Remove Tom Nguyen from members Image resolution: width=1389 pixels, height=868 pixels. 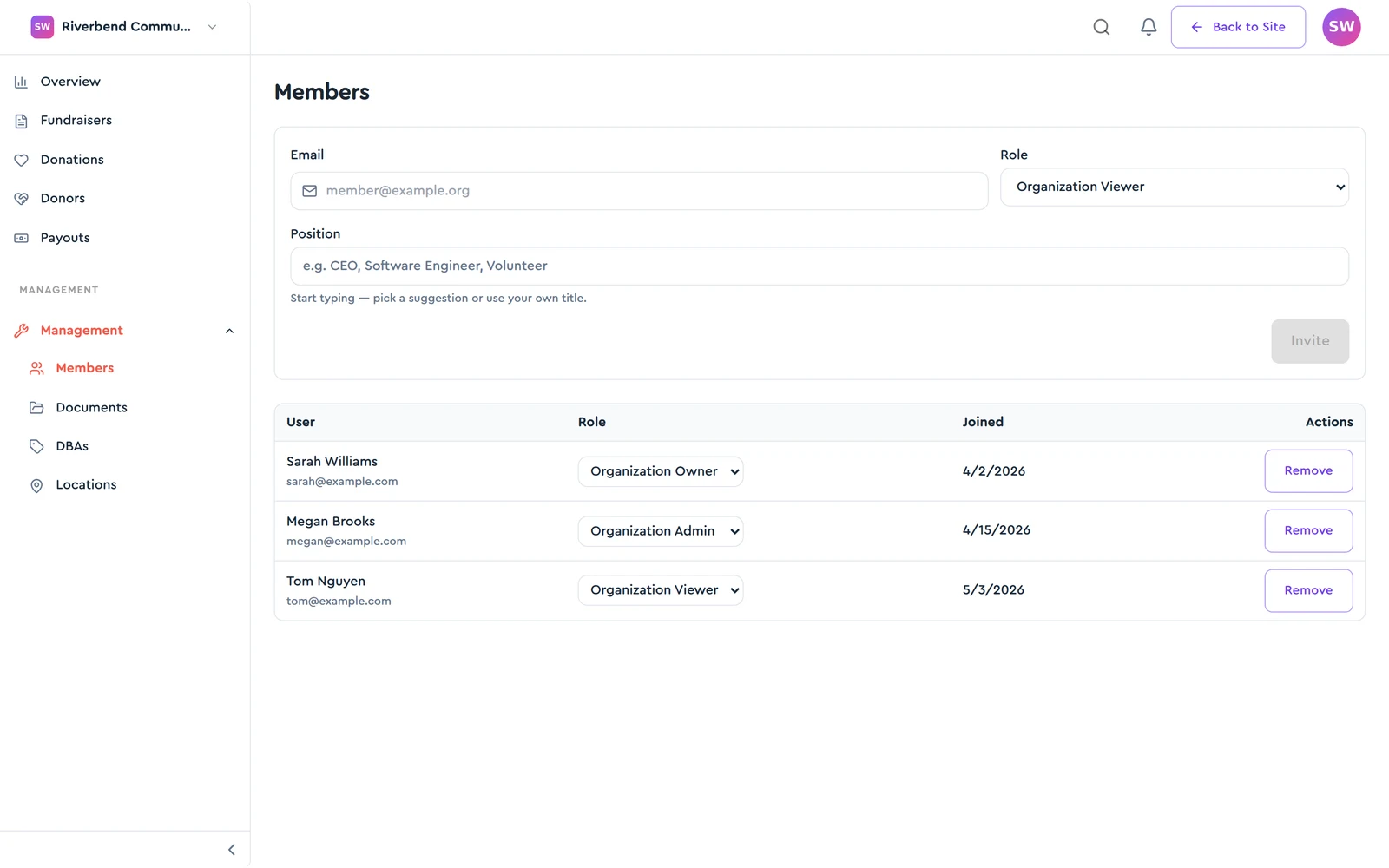(1308, 590)
